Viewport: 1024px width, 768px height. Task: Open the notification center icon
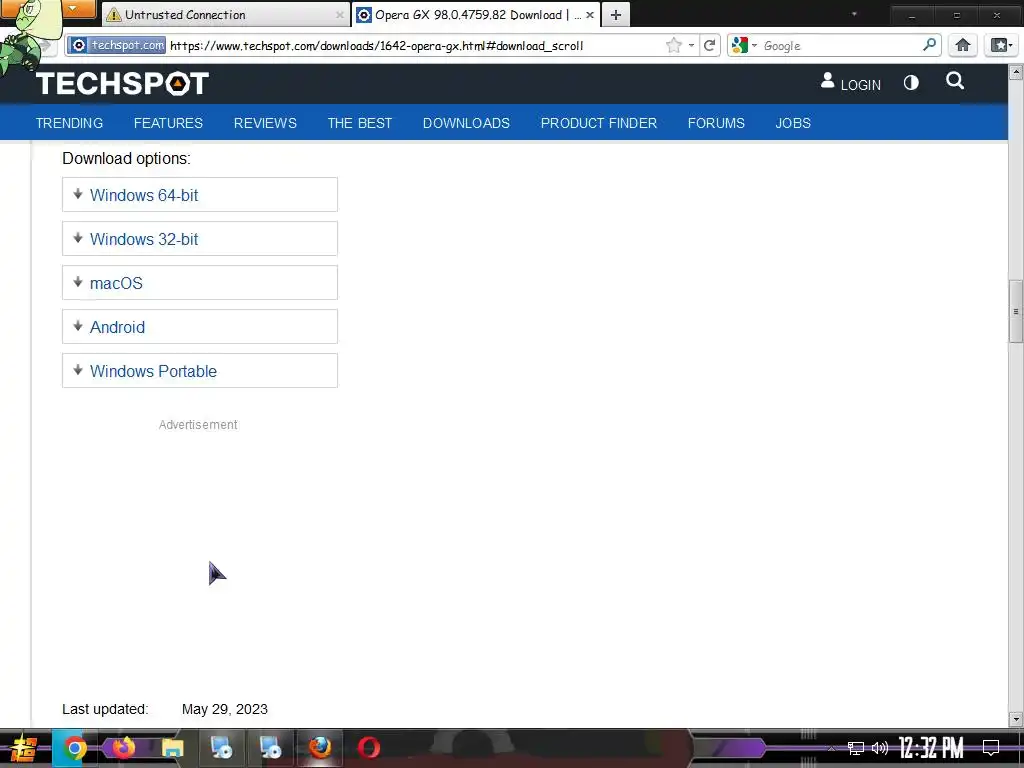(991, 748)
